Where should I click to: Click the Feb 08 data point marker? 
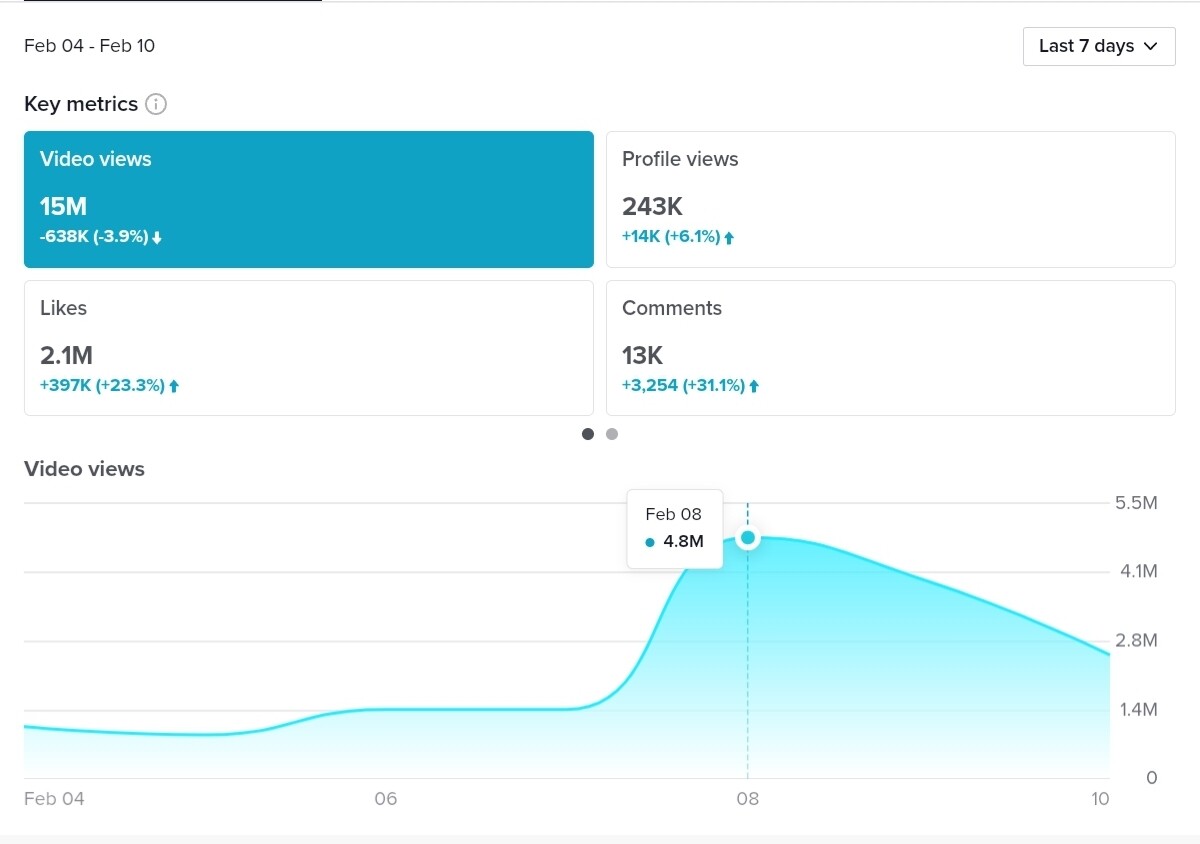tap(748, 538)
